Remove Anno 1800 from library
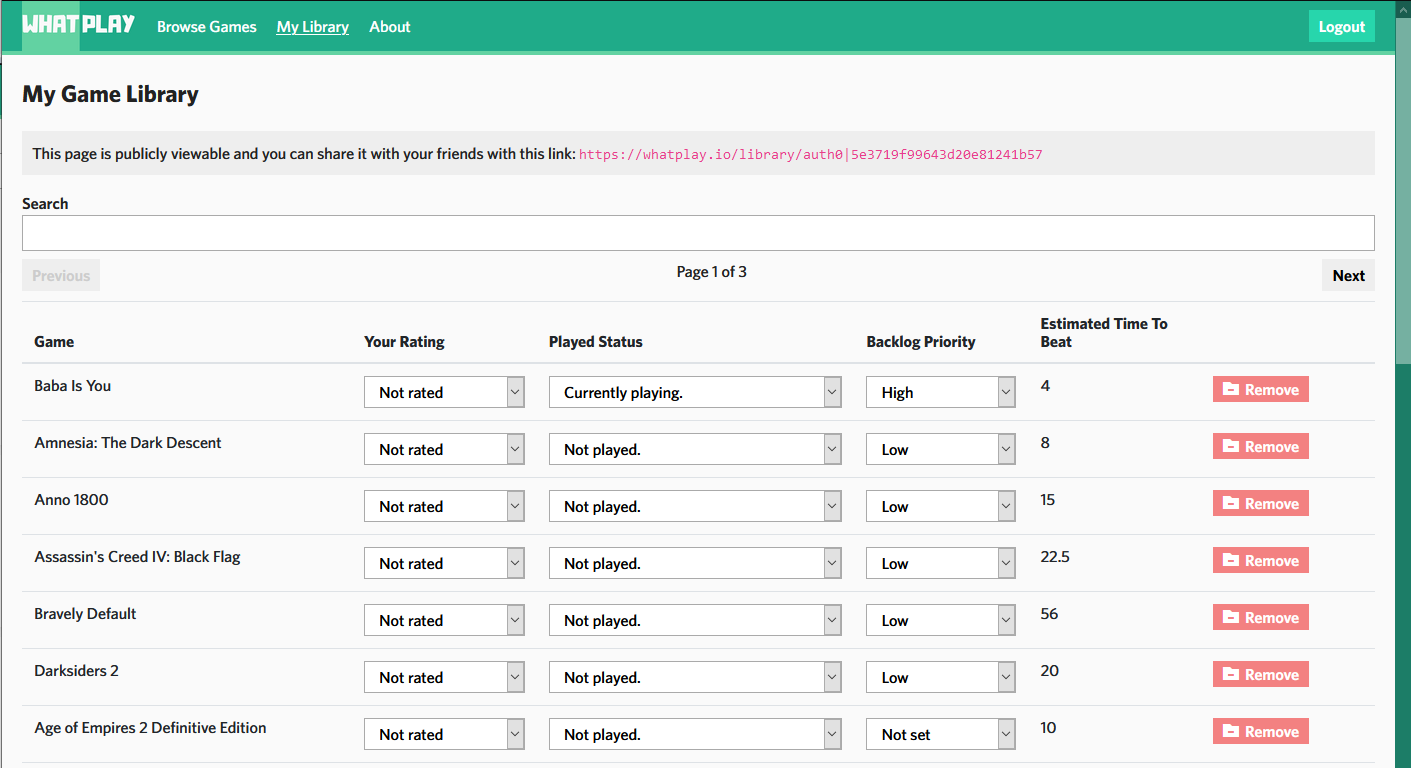This screenshot has height=768, width=1411. (x=1261, y=504)
